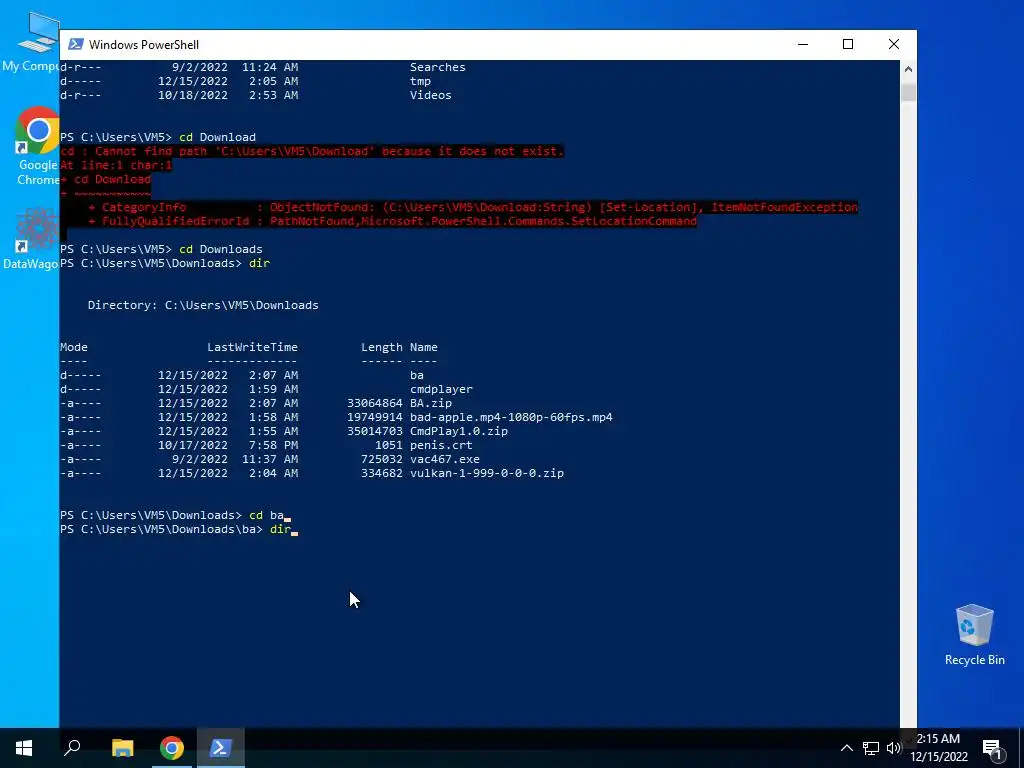This screenshot has width=1024, height=768.
Task: Click the tmp folder name
Action: pos(421,82)
